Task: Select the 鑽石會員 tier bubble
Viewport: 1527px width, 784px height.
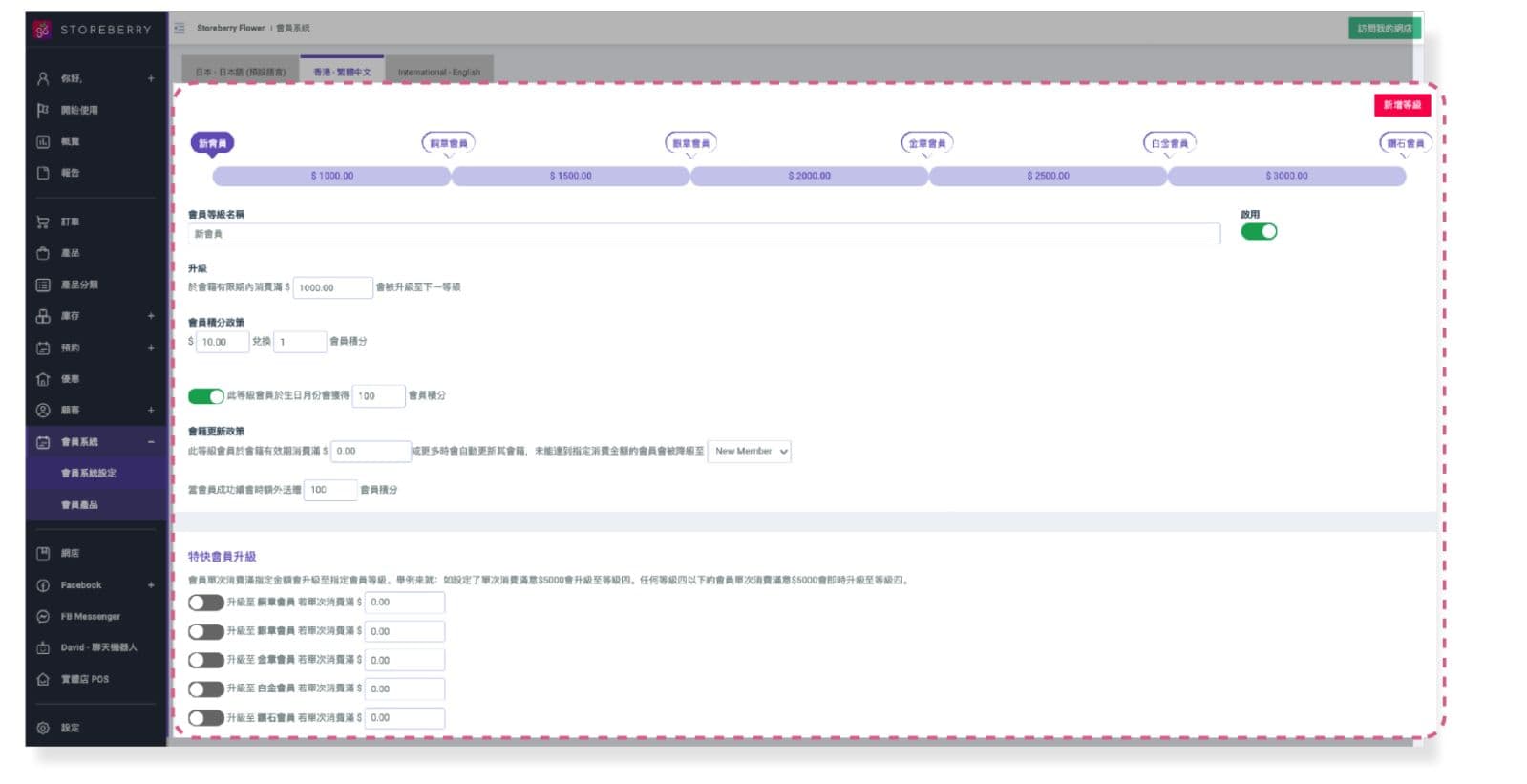Action: [1406, 143]
